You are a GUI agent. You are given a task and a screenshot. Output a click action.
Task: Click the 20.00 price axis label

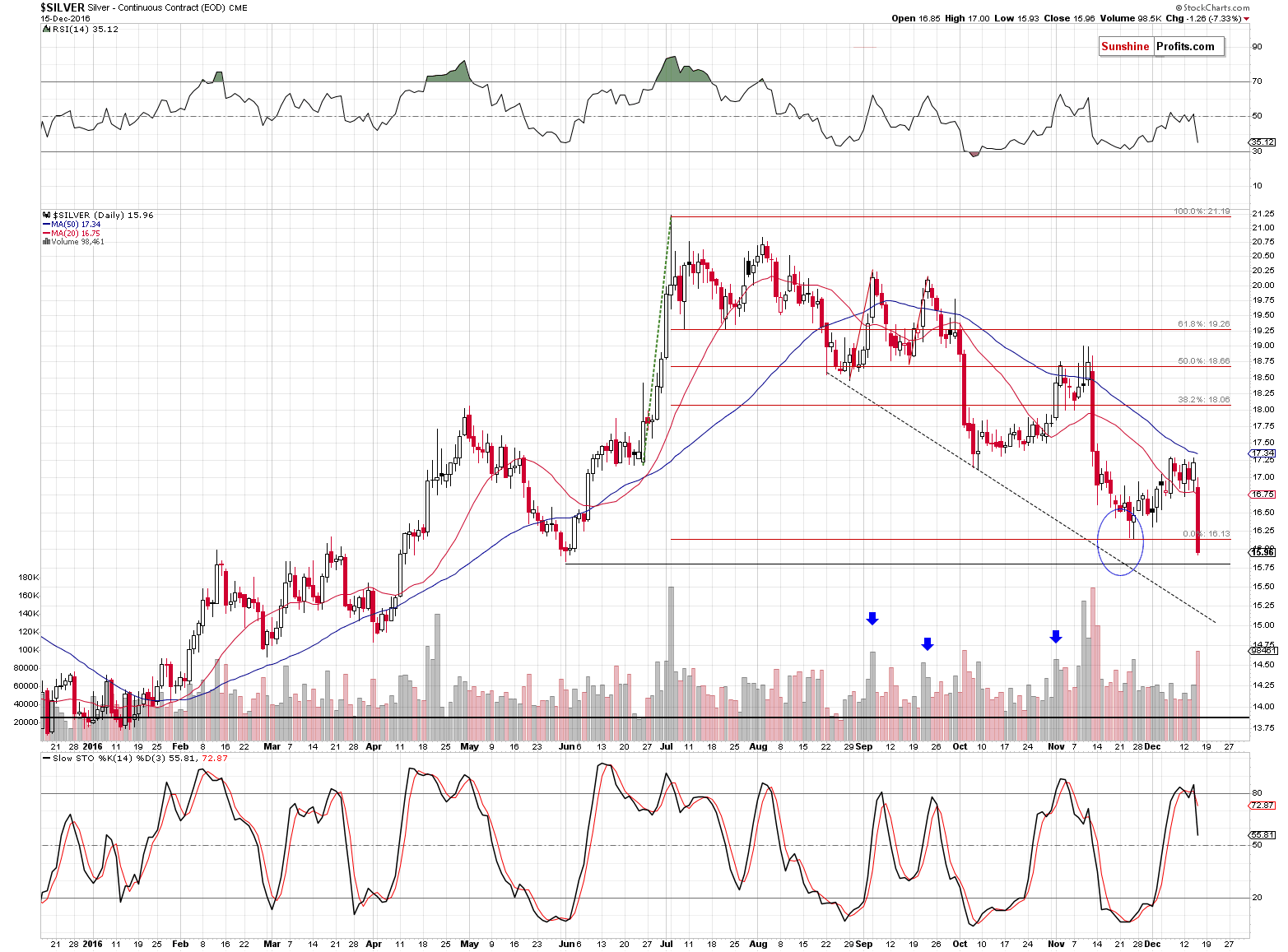(1263, 286)
